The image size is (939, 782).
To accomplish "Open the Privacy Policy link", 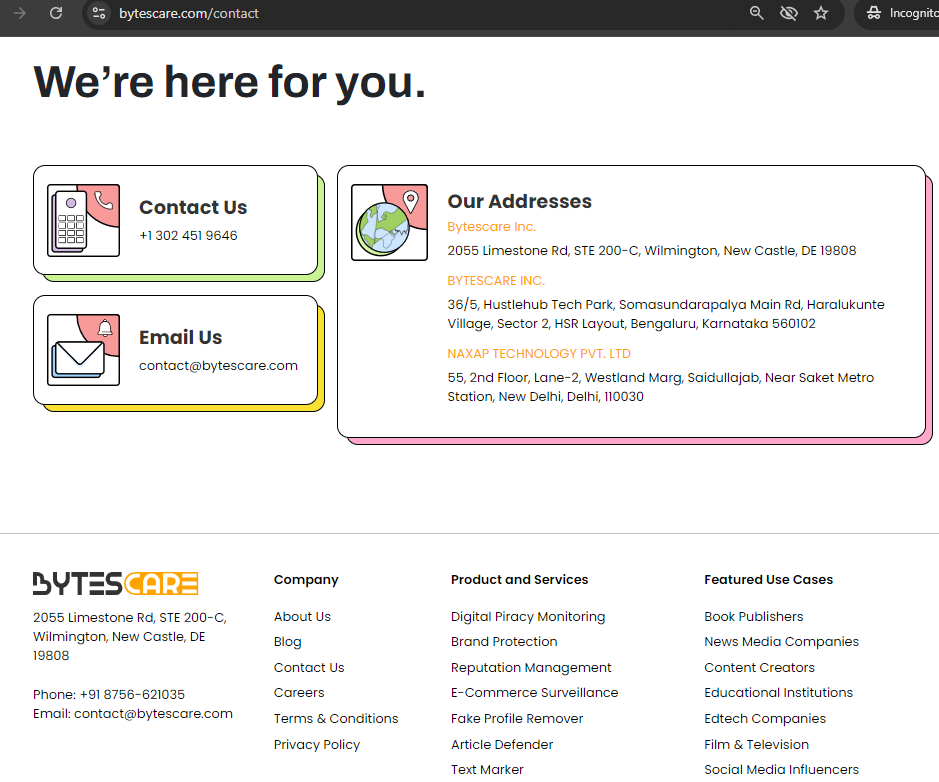I will pos(317,745).
